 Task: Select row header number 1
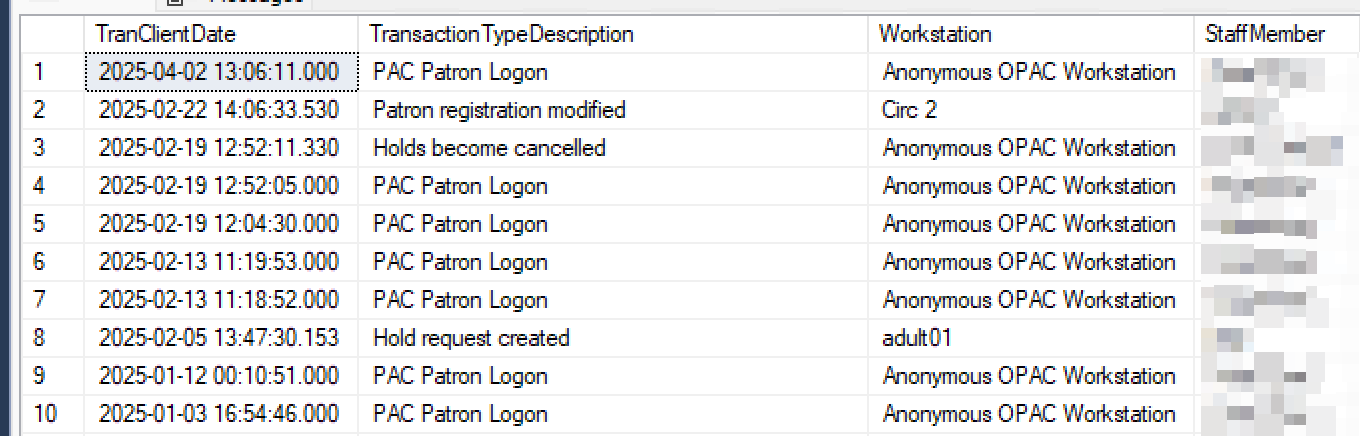(52, 72)
